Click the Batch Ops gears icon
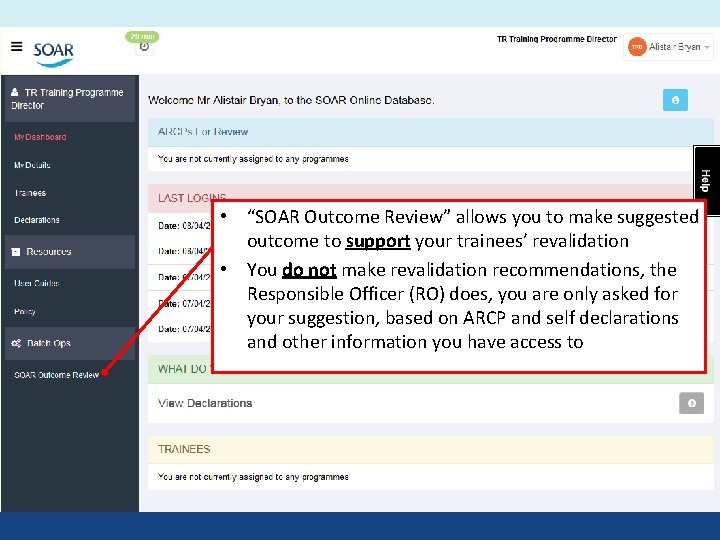 [x=16, y=343]
